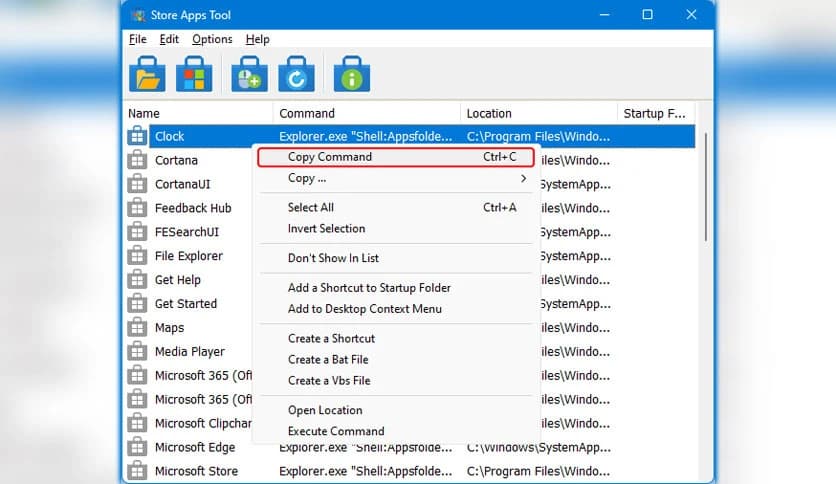Sort by the Location column header
Screen dimensions: 836x484
click(x=538, y=114)
